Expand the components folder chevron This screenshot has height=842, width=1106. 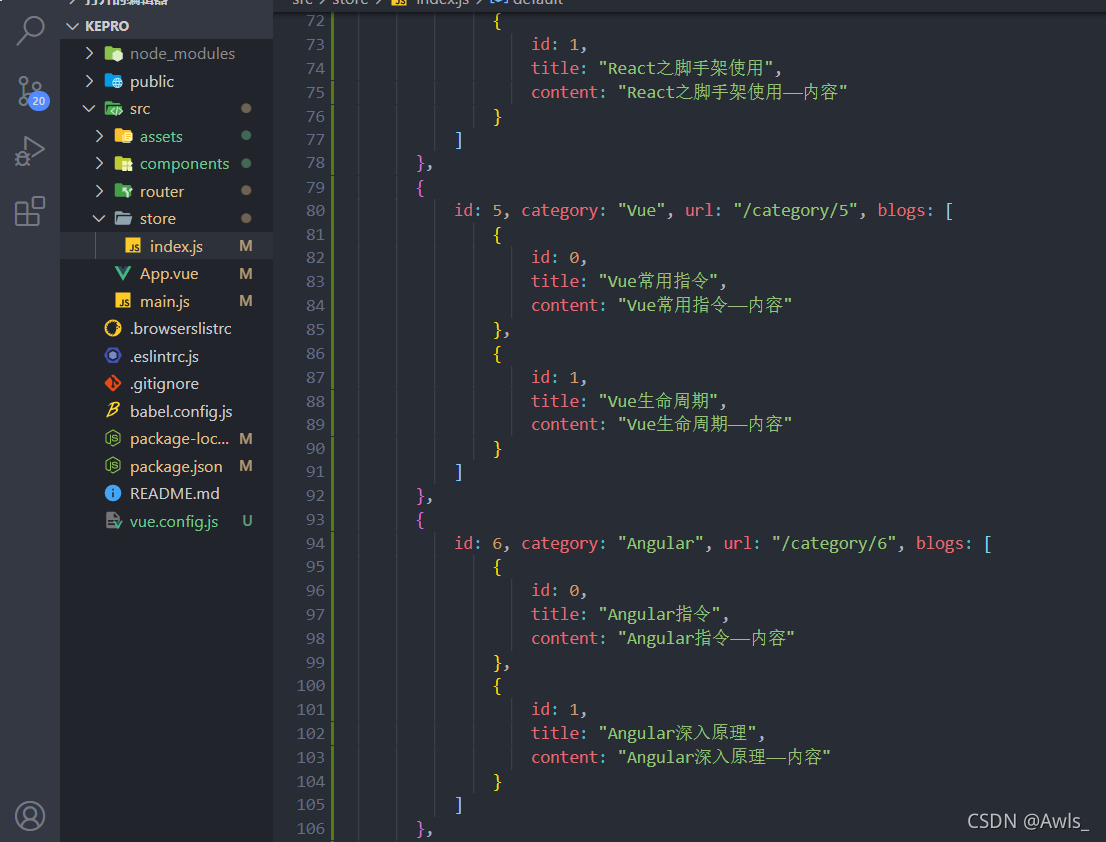click(99, 164)
